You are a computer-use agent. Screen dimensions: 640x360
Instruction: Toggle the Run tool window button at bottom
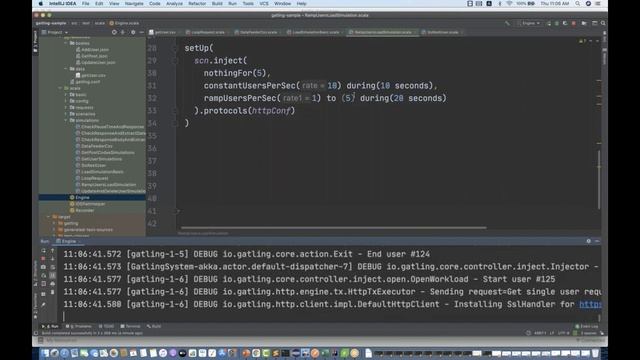50,327
